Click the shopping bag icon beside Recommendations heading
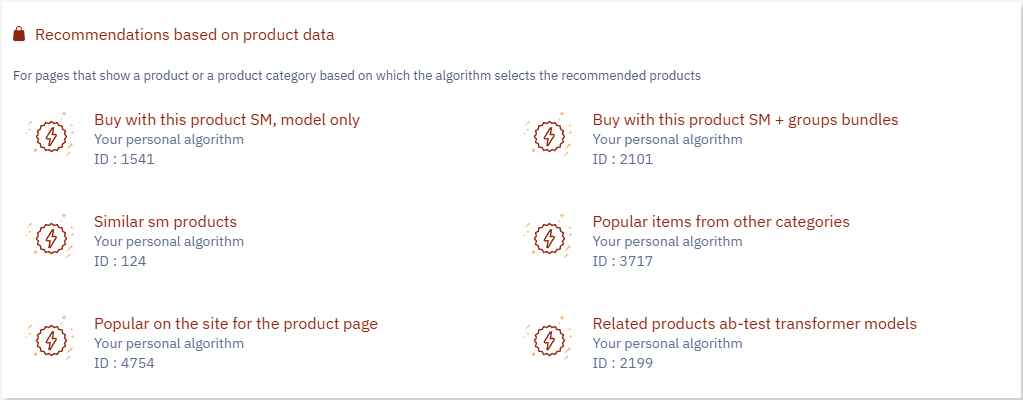Image resolution: width=1023 pixels, height=400 pixels. [x=19, y=35]
